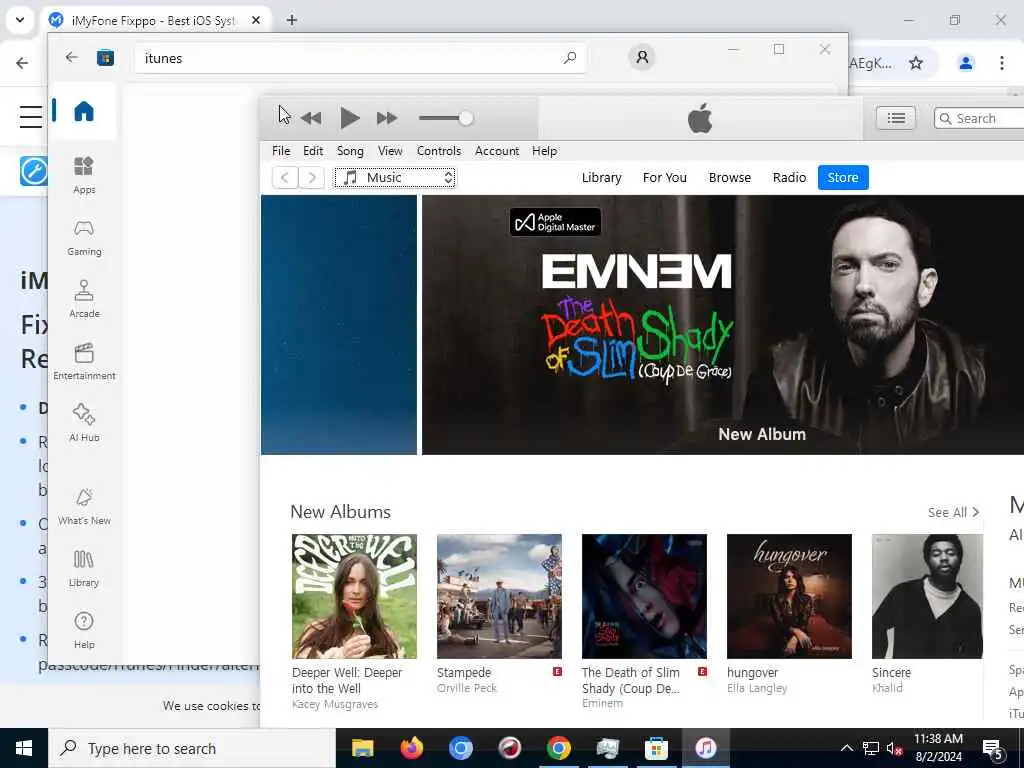Viewport: 1024px width, 768px height.
Task: Open the iTunes Help menu
Action: tap(544, 151)
